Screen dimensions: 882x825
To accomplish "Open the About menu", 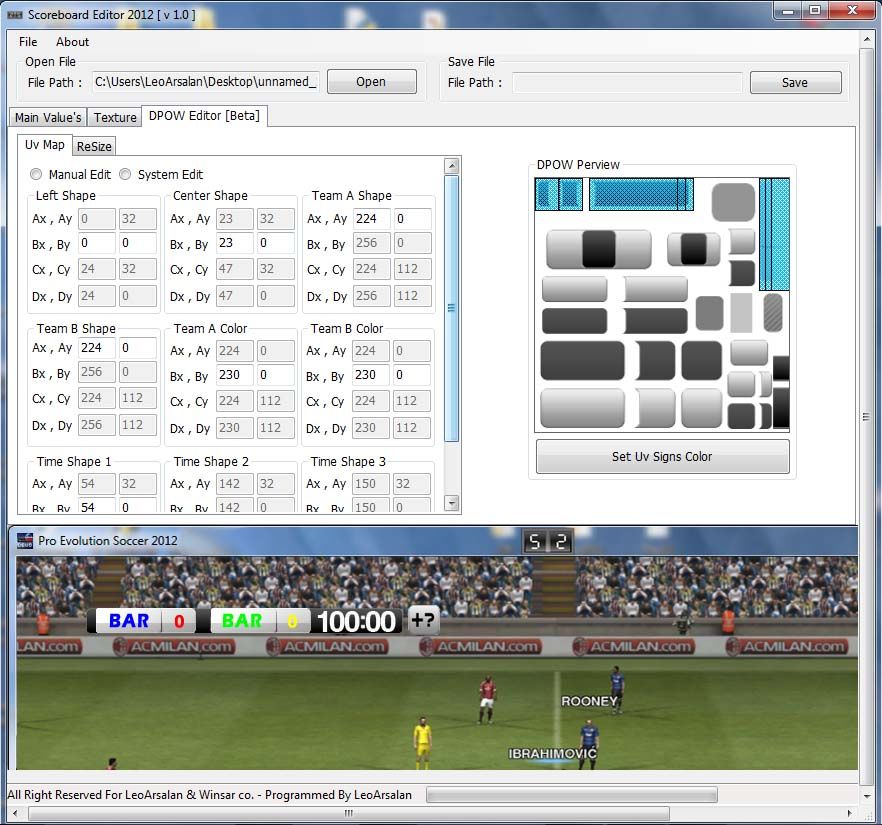I will coord(72,42).
